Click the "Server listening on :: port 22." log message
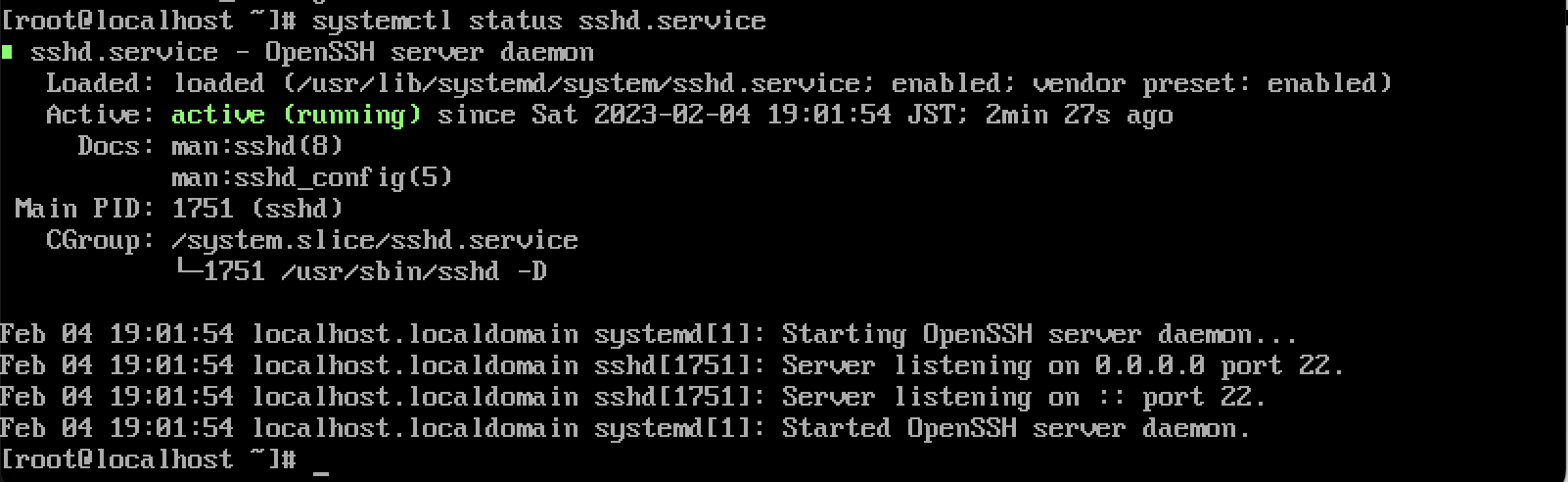 pos(1024,398)
